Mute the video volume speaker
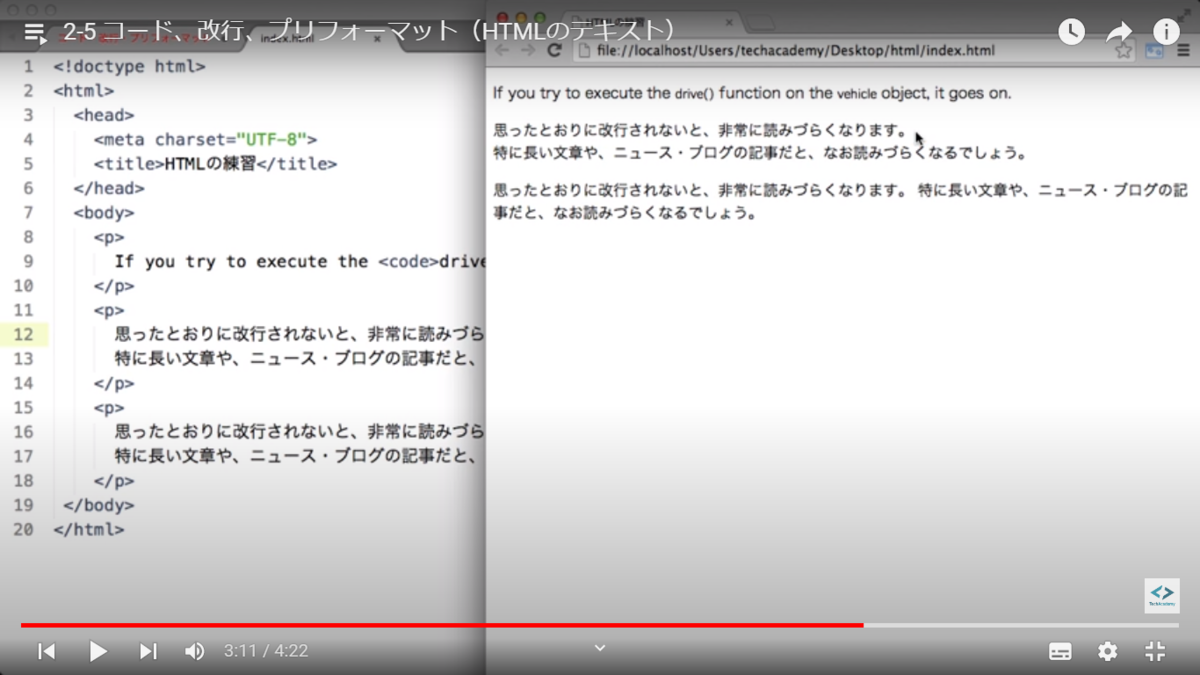This screenshot has width=1200, height=675. coord(195,651)
